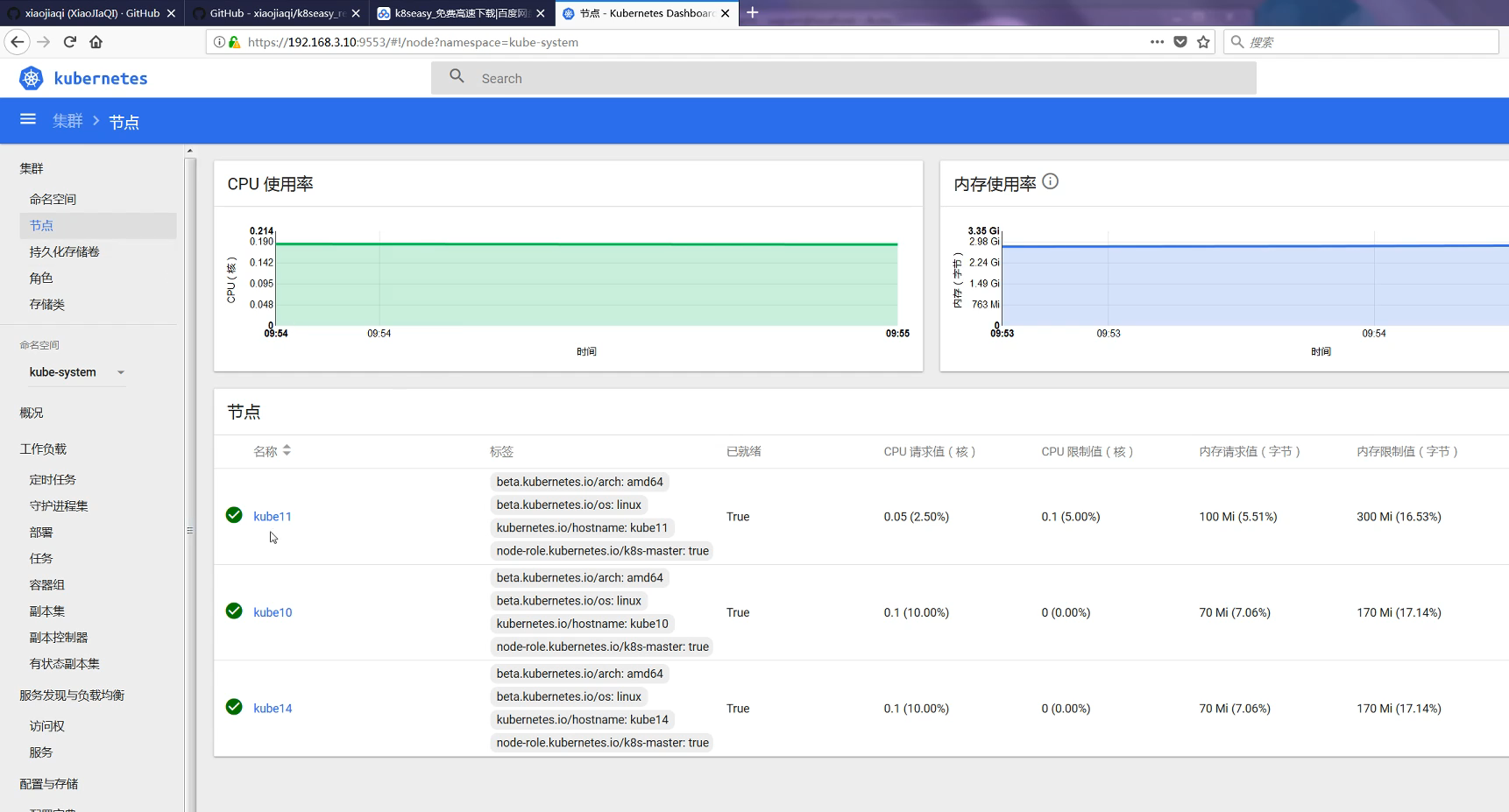Open 角色 in the sidebar
This screenshot has height=812, width=1509.
(x=40, y=278)
